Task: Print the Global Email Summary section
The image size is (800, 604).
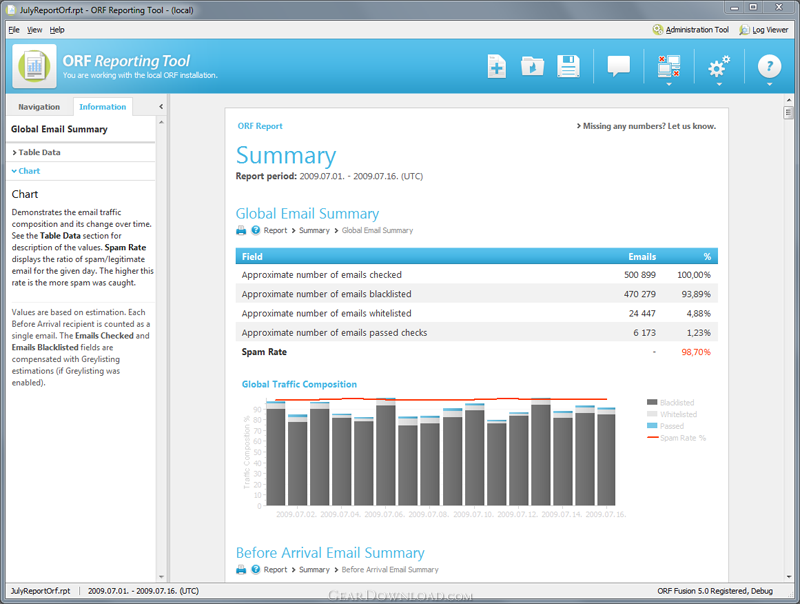Action: click(241, 231)
